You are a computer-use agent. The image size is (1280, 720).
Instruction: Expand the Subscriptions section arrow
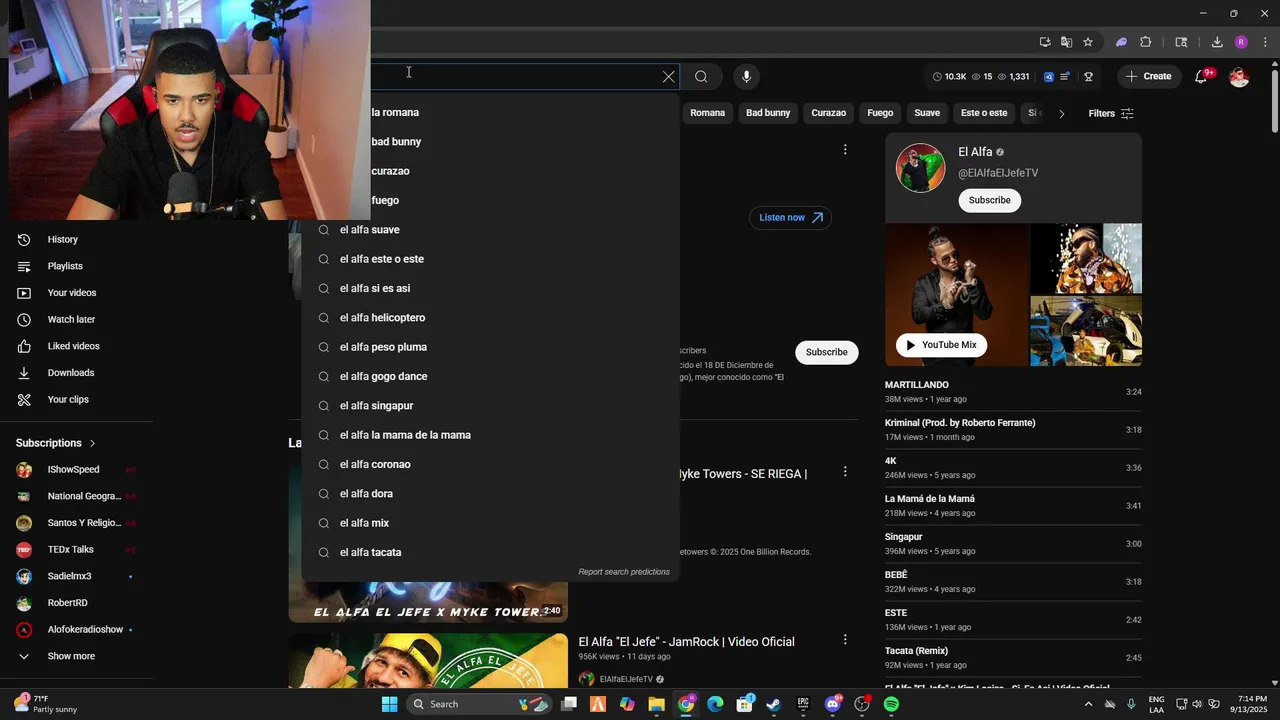(x=92, y=443)
